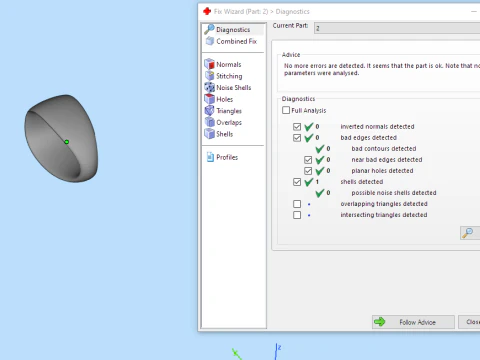Click 'bad edges detected' label text
Image resolution: width=480 pixels, height=360 pixels.
pos(368,138)
